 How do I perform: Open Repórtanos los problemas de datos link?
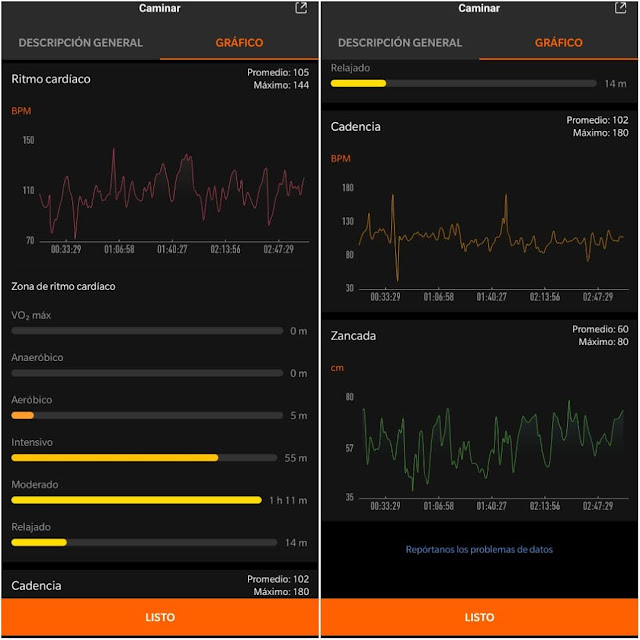point(479,549)
